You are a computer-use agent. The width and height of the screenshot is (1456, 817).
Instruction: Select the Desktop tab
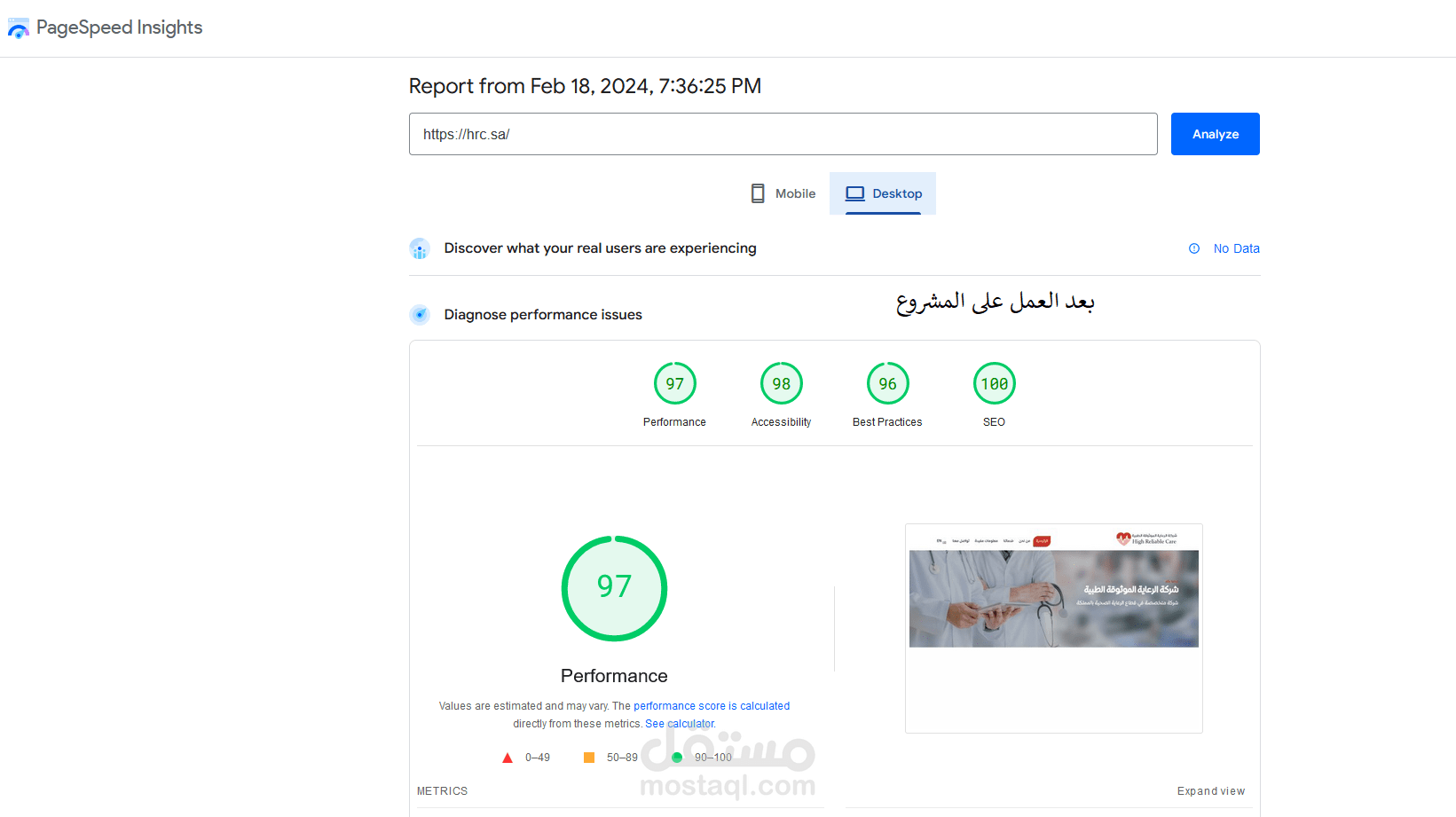pos(883,193)
